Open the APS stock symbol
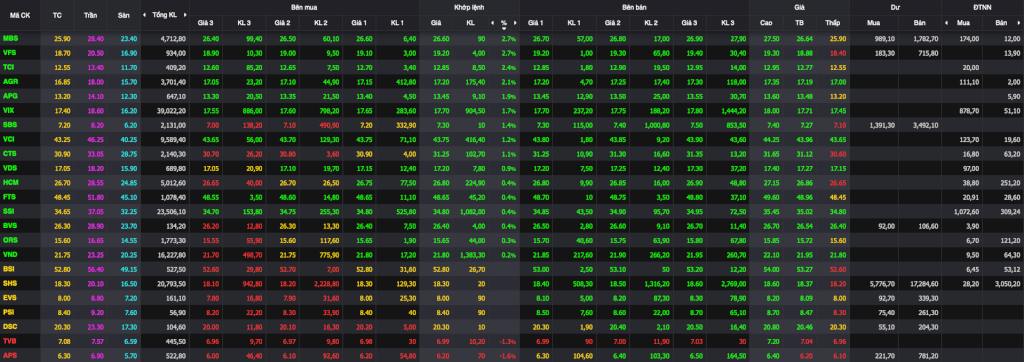 [x=10, y=354]
